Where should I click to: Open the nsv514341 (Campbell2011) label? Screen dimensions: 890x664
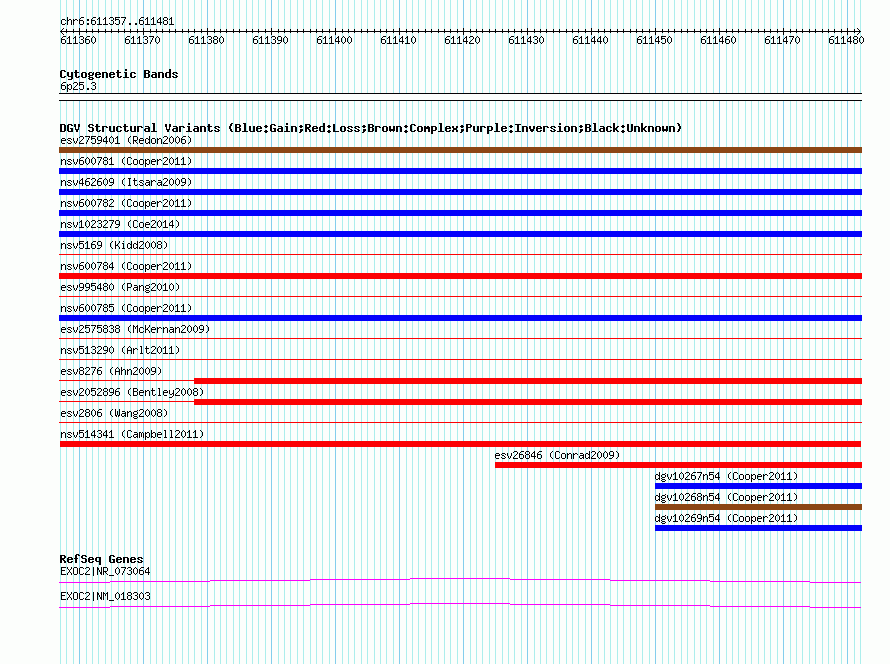click(132, 434)
